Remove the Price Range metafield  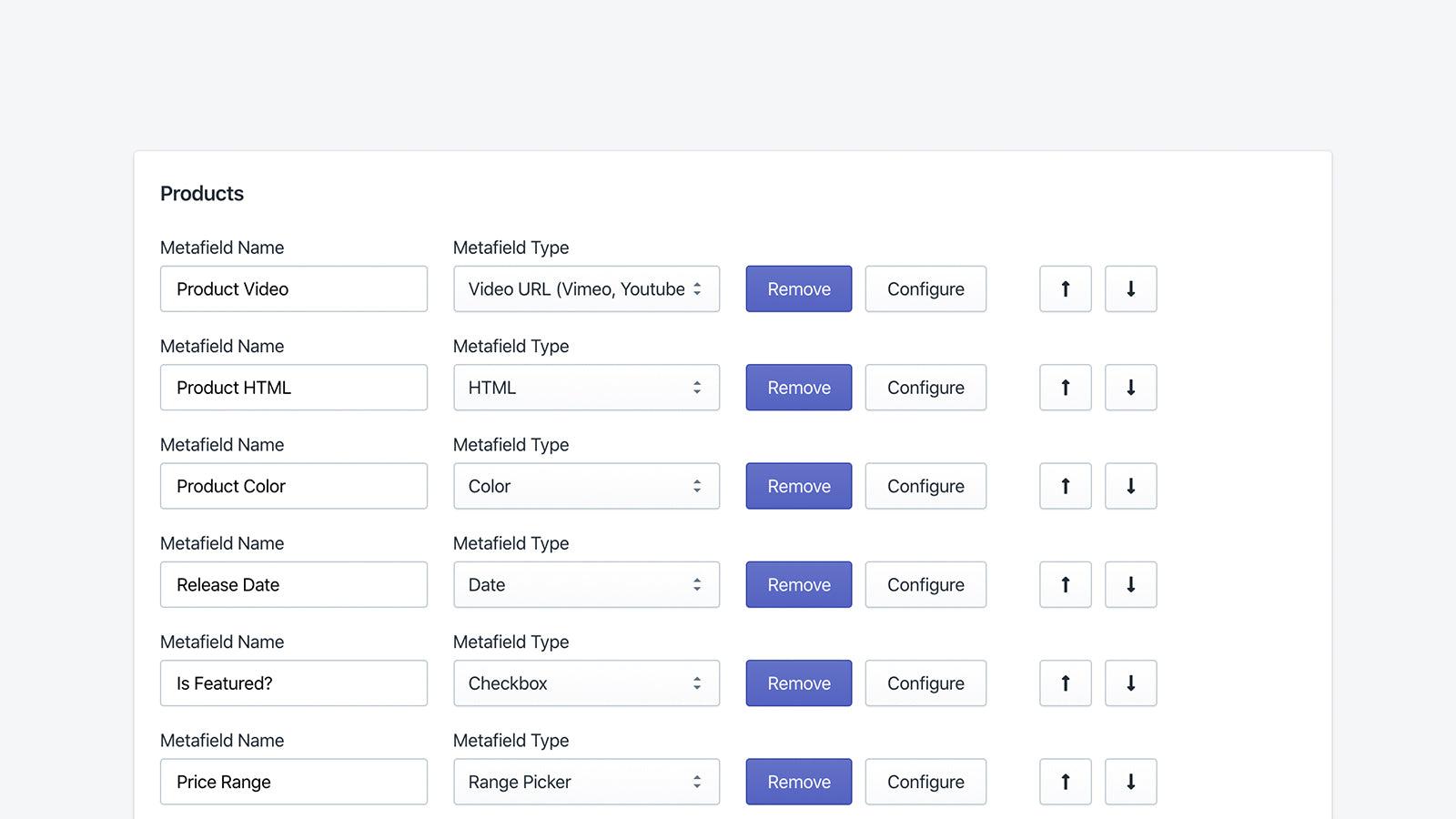(798, 781)
